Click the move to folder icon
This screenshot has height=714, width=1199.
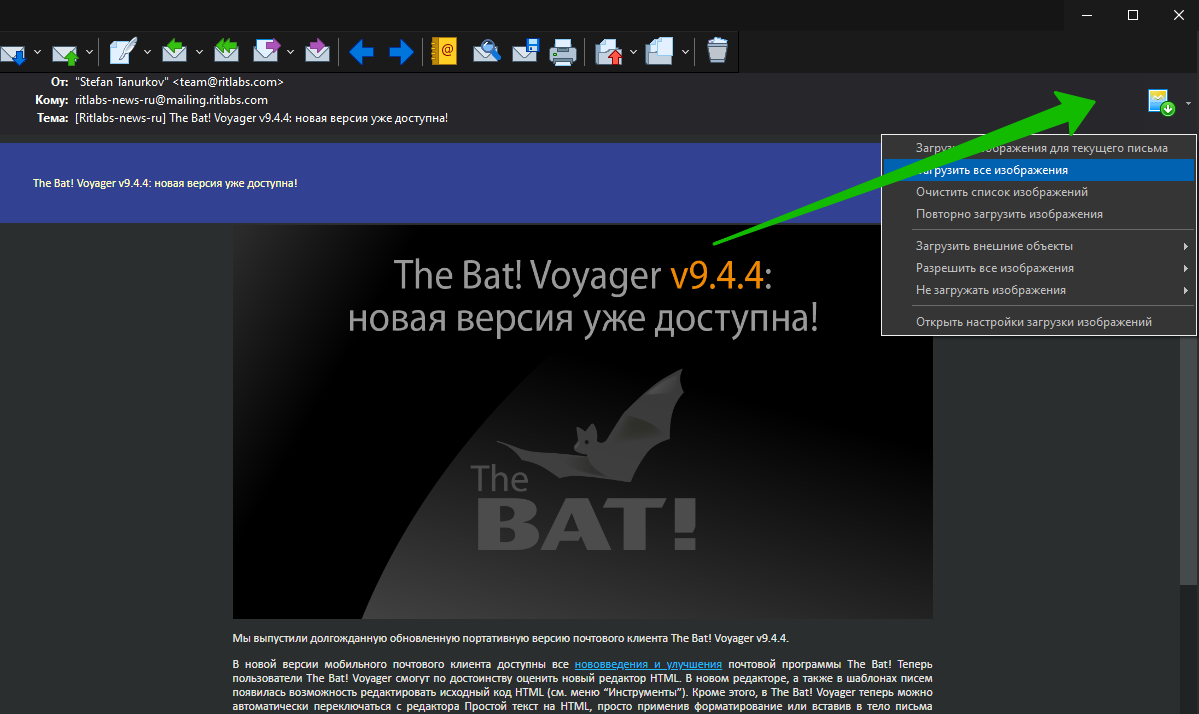click(x=609, y=52)
